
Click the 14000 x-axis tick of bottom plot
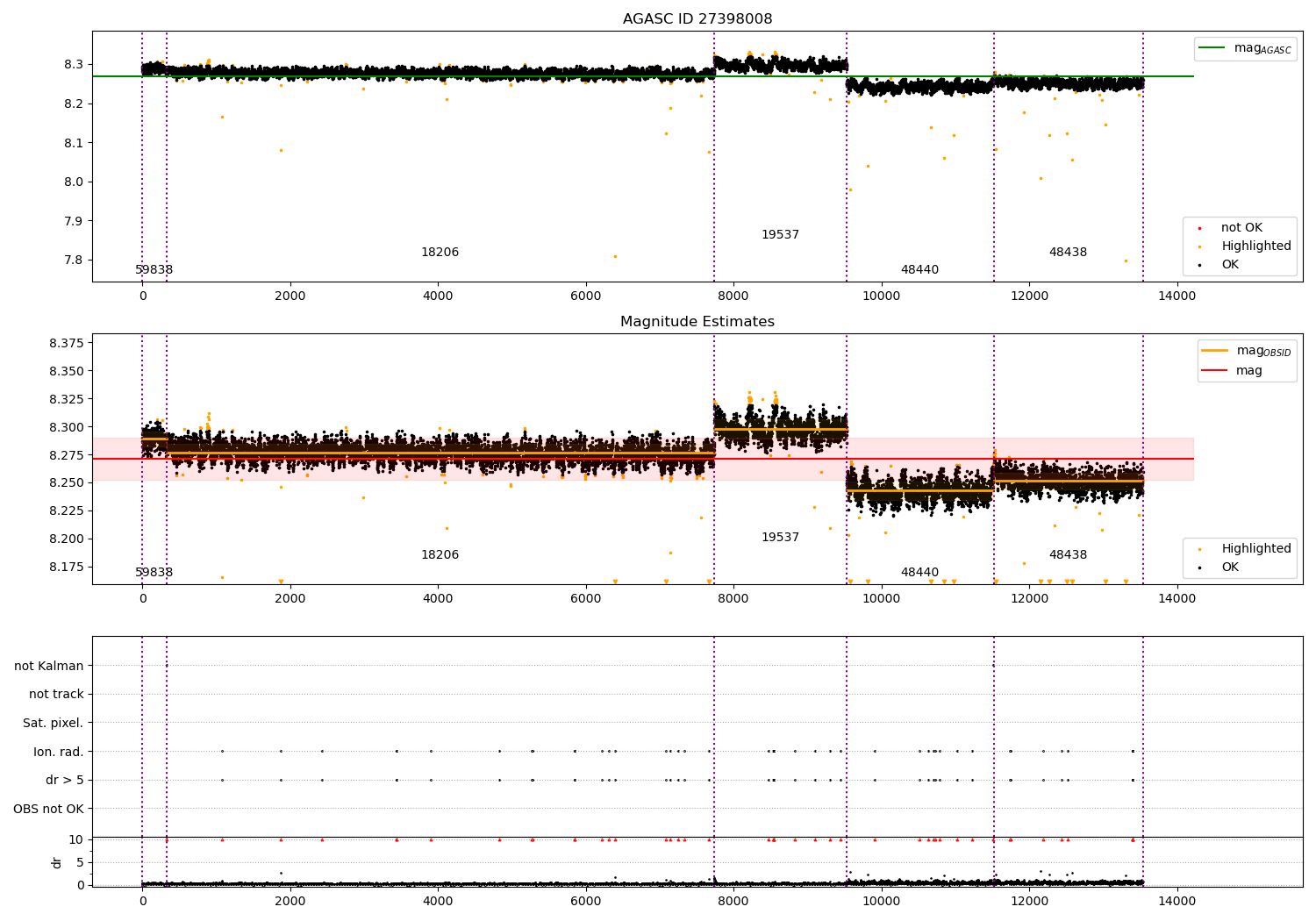(1177, 901)
